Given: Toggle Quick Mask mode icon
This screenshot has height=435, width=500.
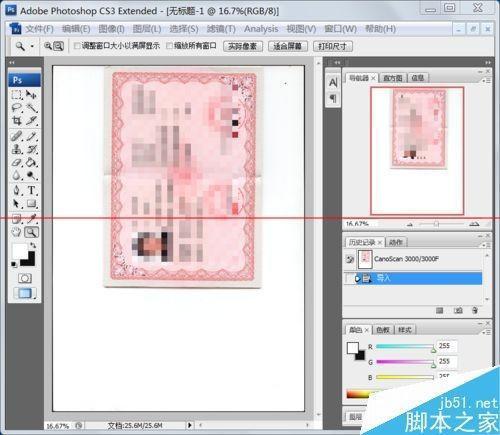Looking at the screenshot, I should 25,278.
